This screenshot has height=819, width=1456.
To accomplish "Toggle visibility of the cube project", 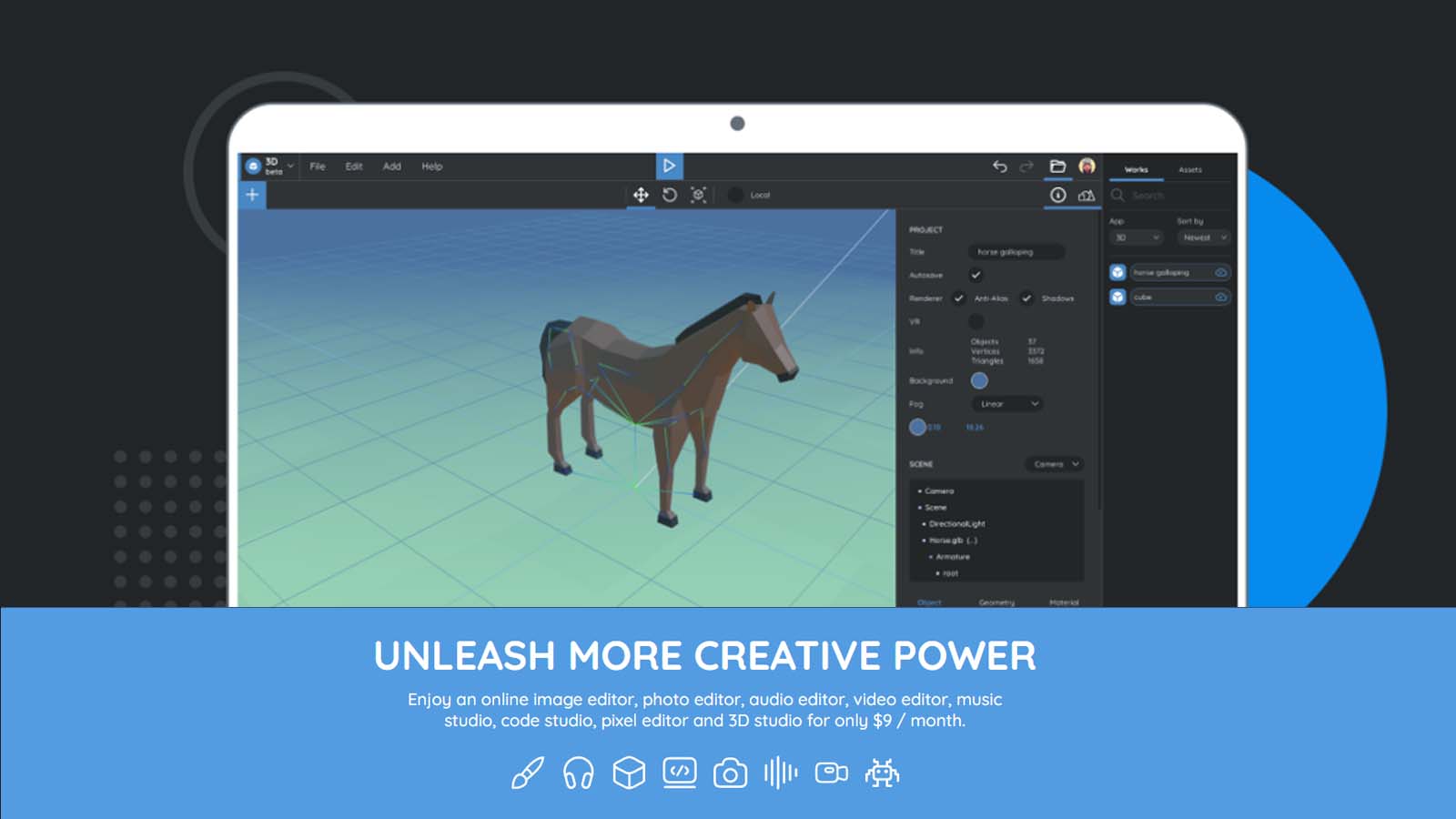I will 1220,296.
